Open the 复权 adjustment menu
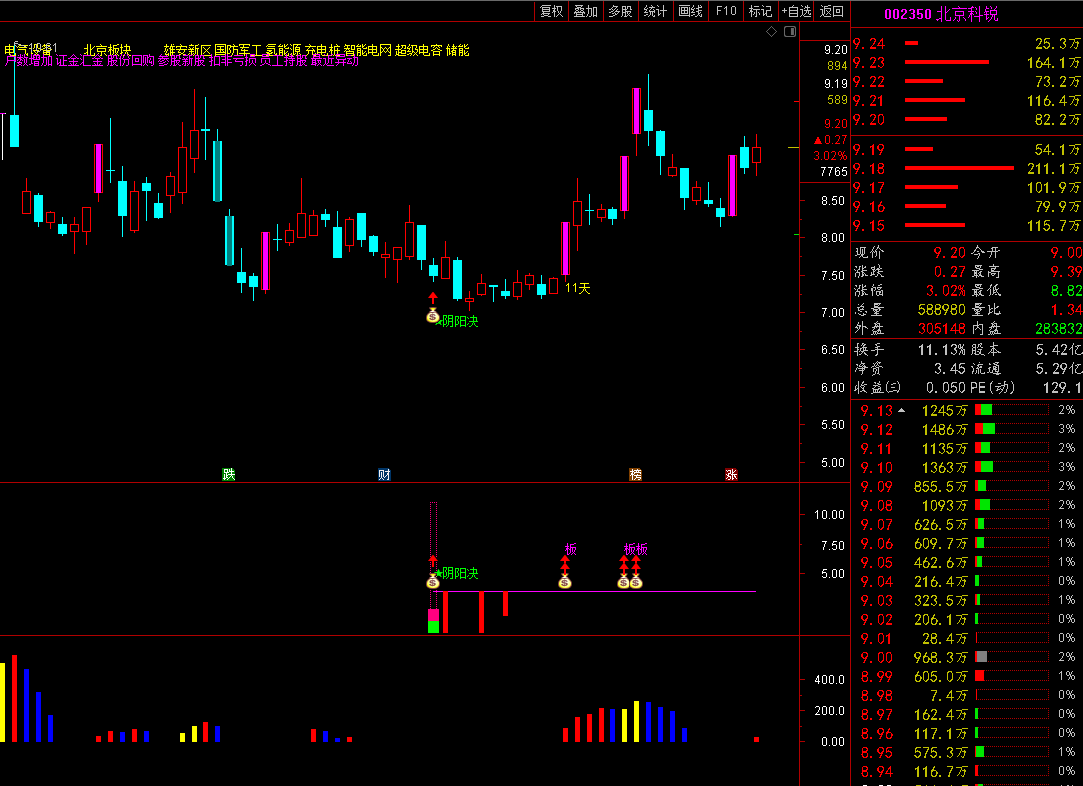Image resolution: width=1083 pixels, height=786 pixels. point(551,11)
